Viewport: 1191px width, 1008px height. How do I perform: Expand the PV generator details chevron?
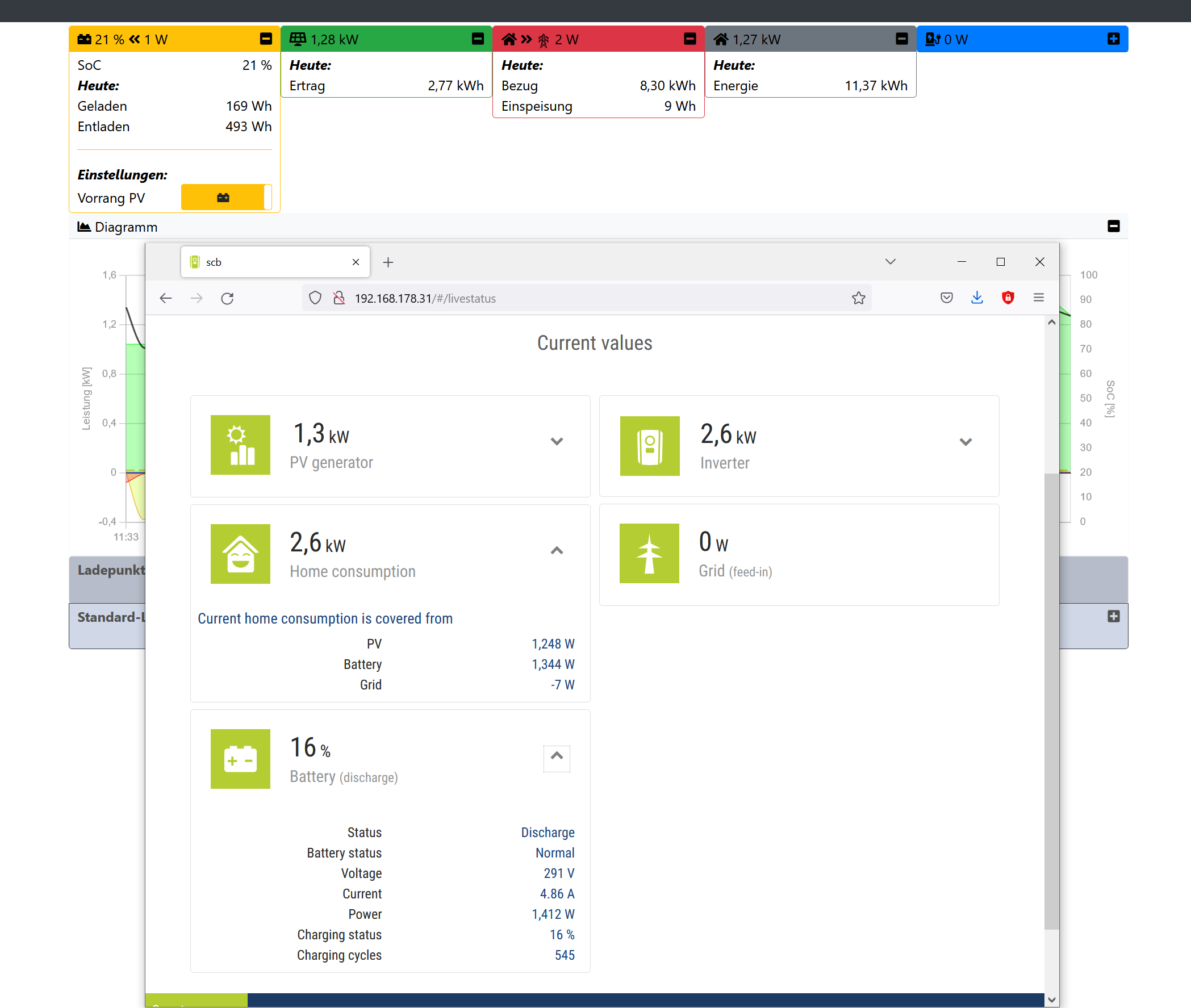(x=557, y=441)
